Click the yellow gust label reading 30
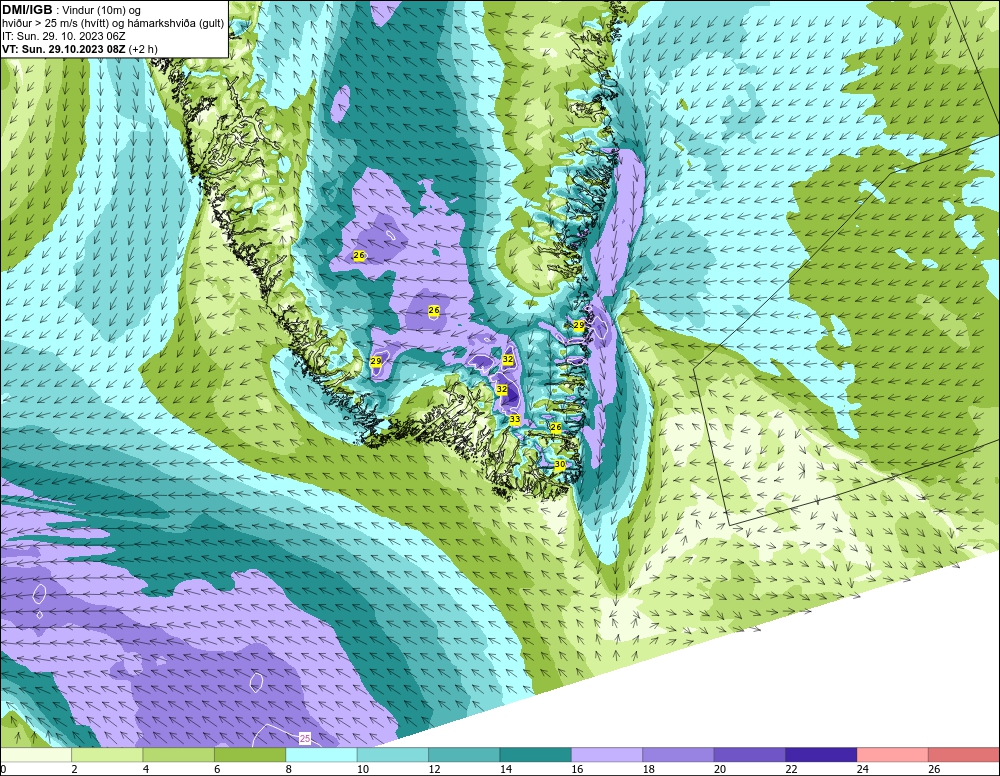The image size is (1000, 776). click(560, 465)
